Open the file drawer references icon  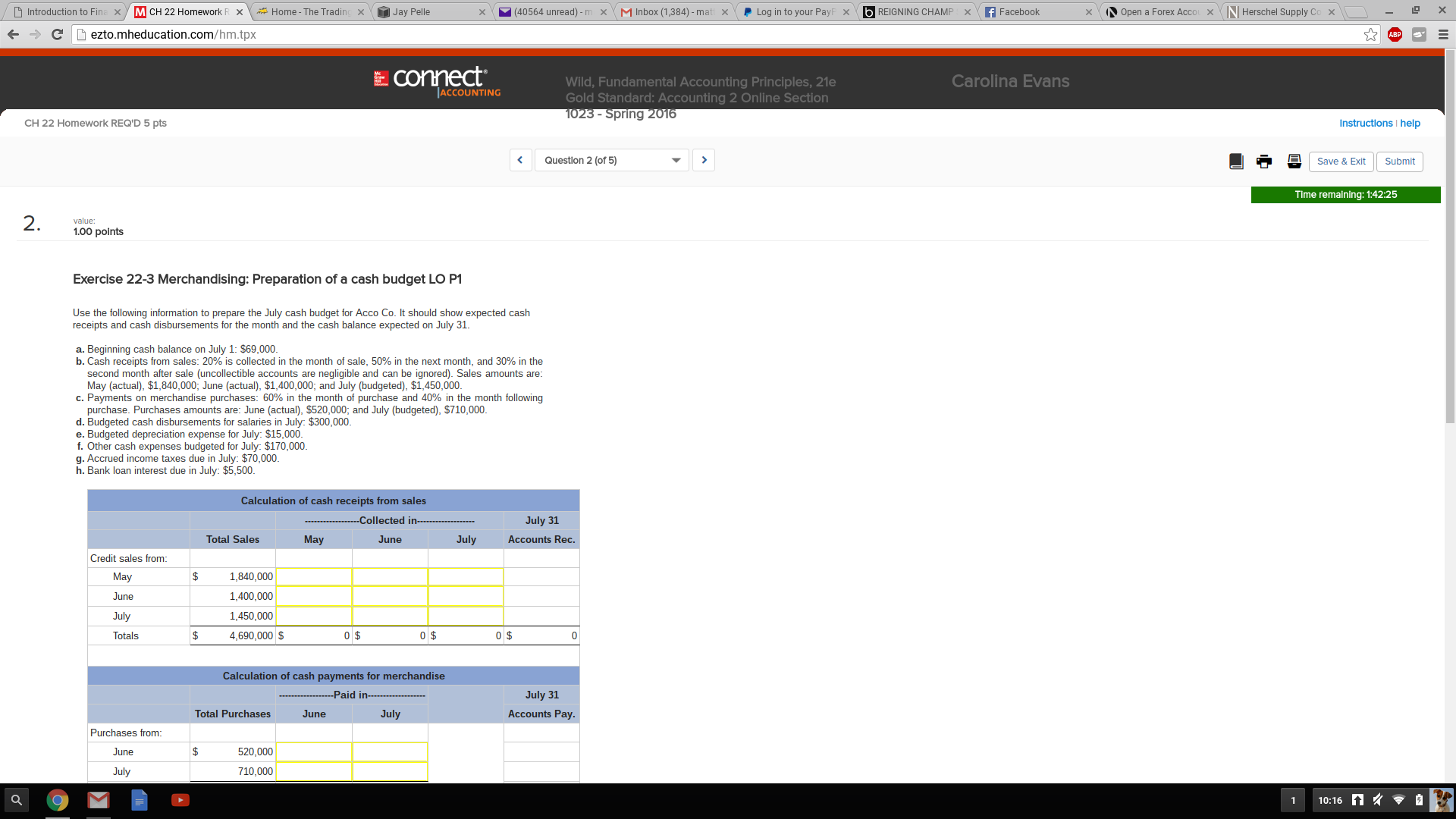click(1294, 162)
